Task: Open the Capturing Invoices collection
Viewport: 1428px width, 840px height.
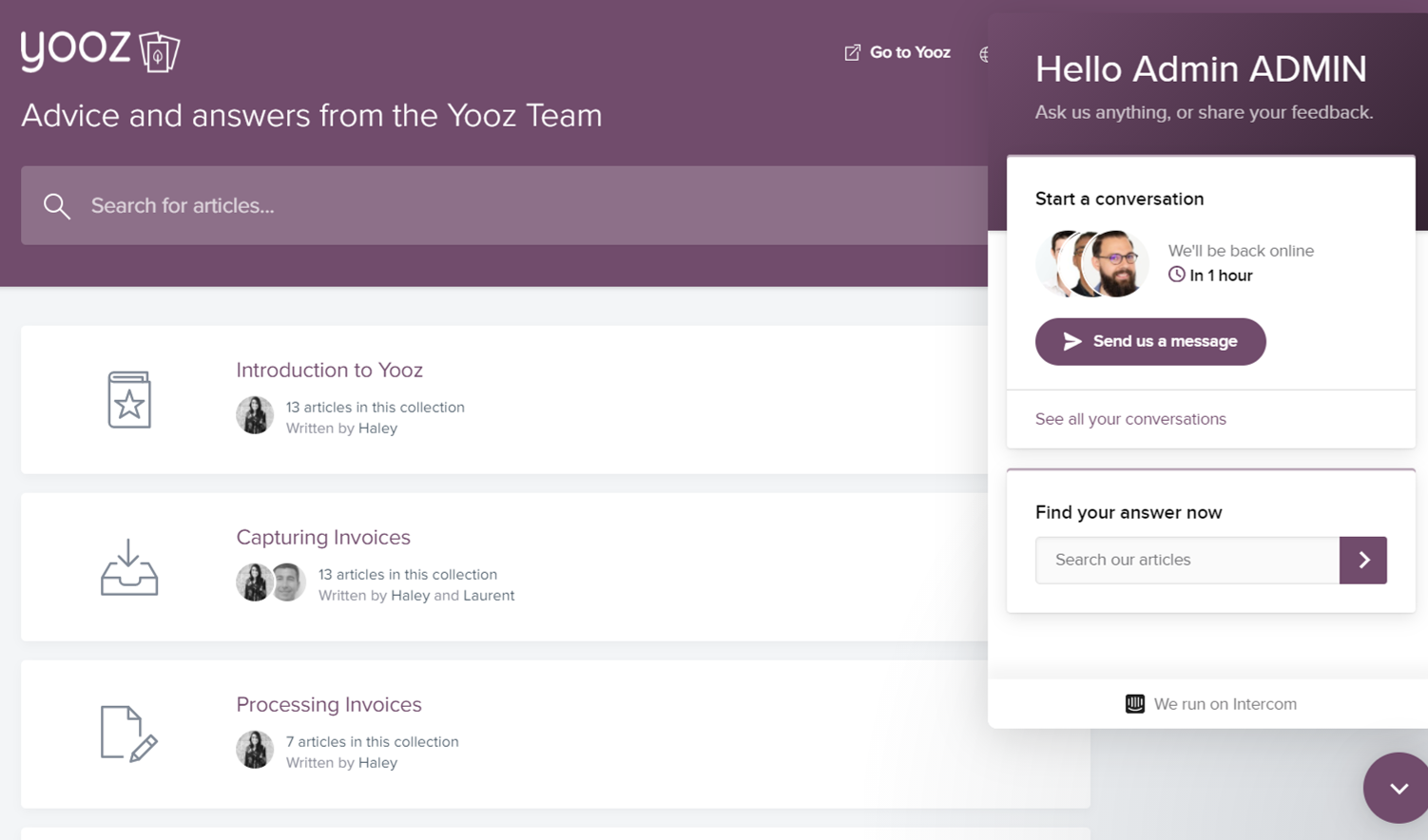Action: point(323,537)
